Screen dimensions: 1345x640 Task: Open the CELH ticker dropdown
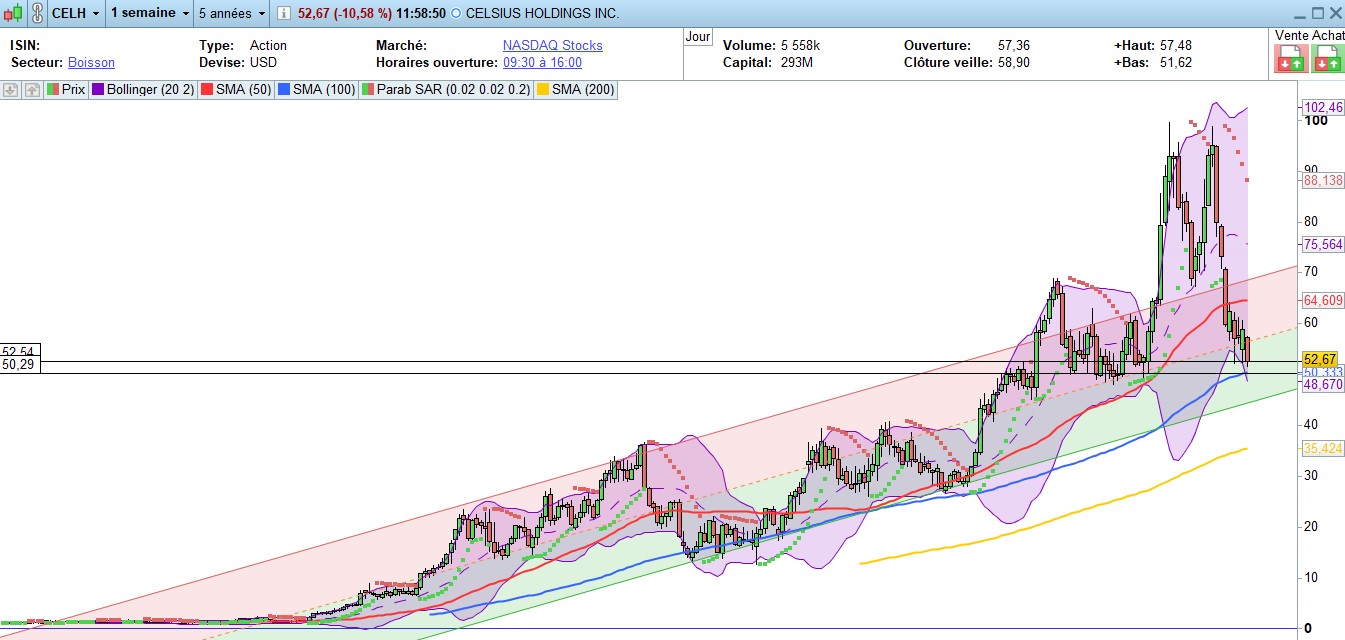click(x=76, y=13)
